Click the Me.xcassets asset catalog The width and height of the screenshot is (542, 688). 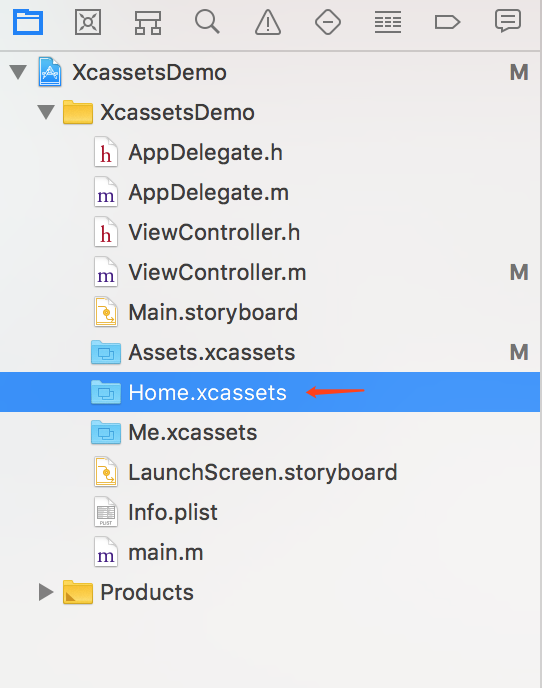click(270, 432)
